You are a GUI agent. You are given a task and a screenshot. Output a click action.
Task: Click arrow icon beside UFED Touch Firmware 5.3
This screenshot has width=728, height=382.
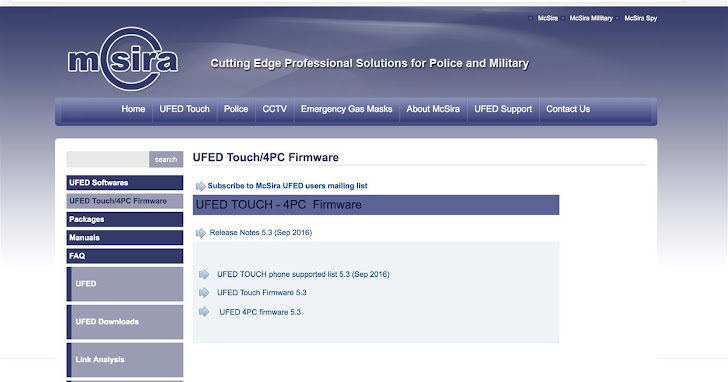[204, 292]
